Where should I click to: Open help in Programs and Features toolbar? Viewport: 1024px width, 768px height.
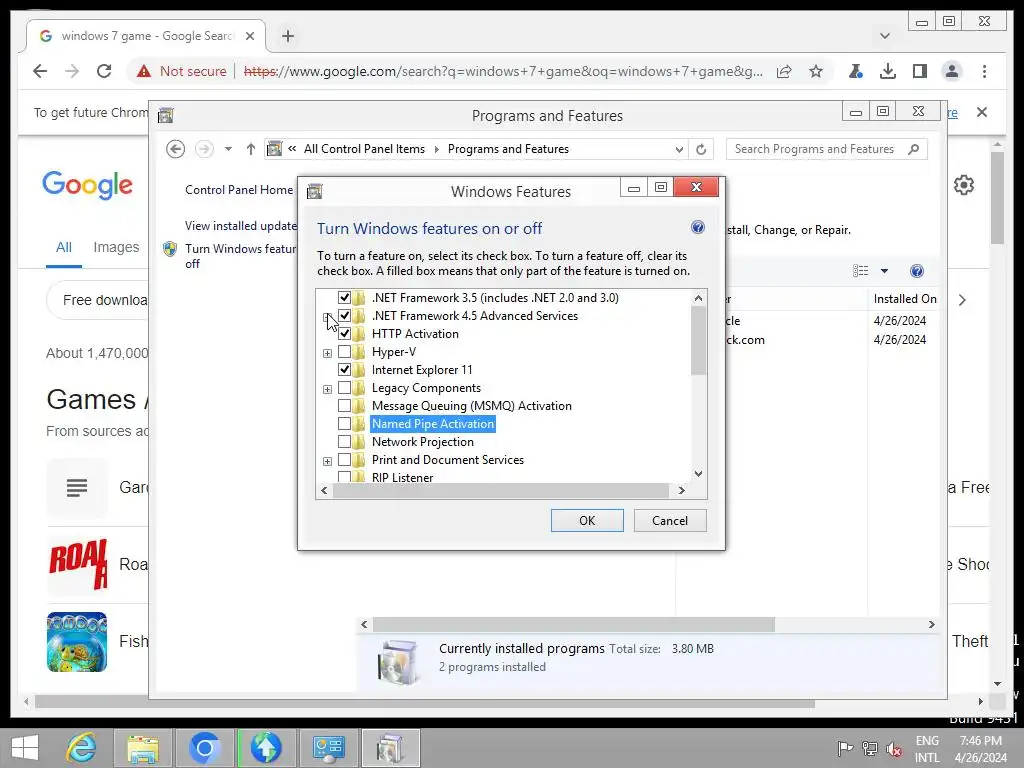click(917, 271)
